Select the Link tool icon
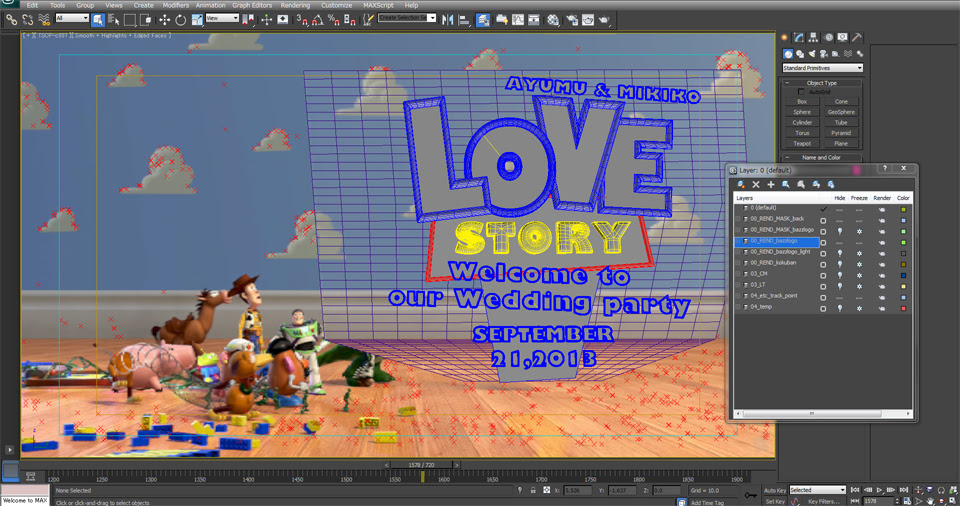Image resolution: width=960 pixels, height=506 pixels. 11,20
